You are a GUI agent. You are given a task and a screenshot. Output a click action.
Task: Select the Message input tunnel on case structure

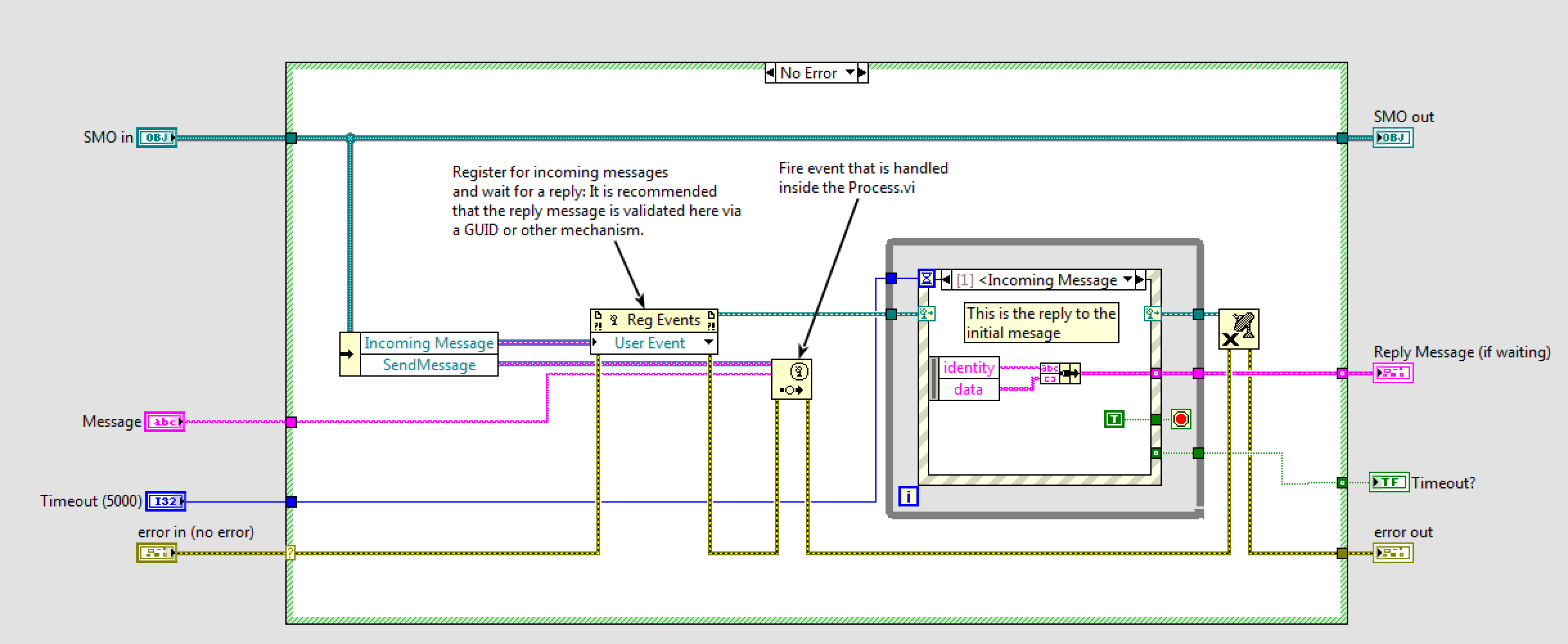pos(291,422)
